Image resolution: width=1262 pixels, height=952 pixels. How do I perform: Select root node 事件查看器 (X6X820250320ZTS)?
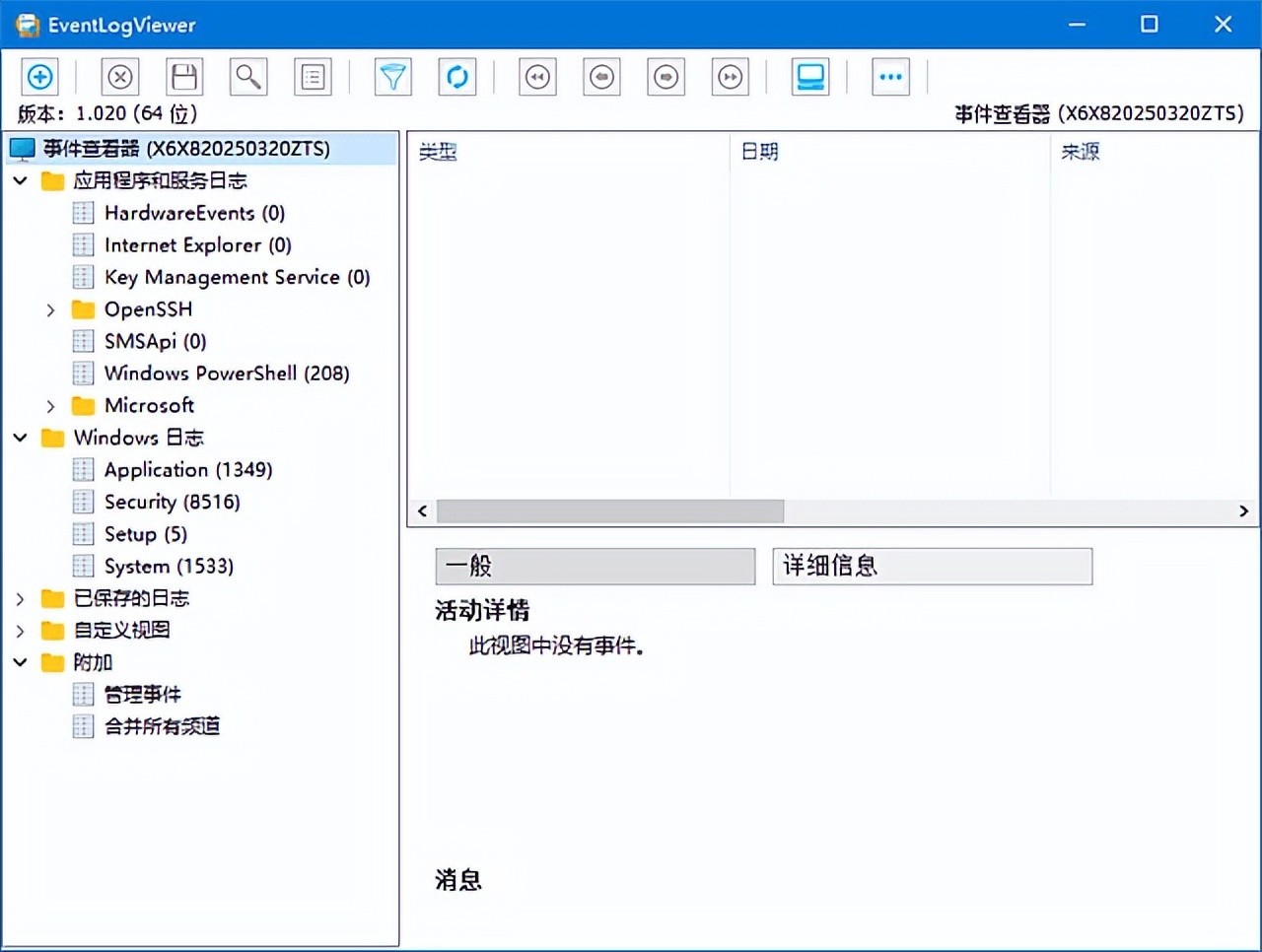click(x=186, y=149)
